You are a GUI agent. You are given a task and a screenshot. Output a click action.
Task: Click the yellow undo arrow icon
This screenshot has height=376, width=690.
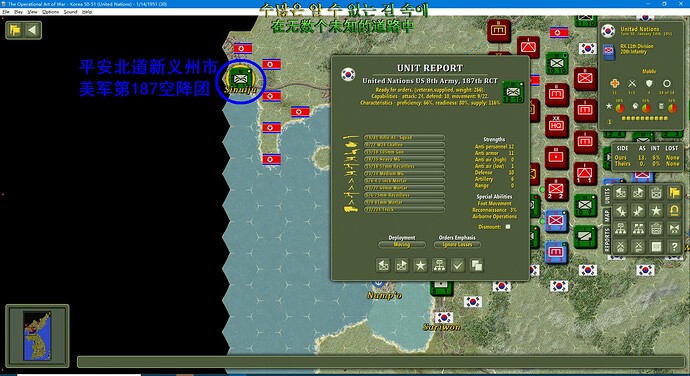[674, 210]
